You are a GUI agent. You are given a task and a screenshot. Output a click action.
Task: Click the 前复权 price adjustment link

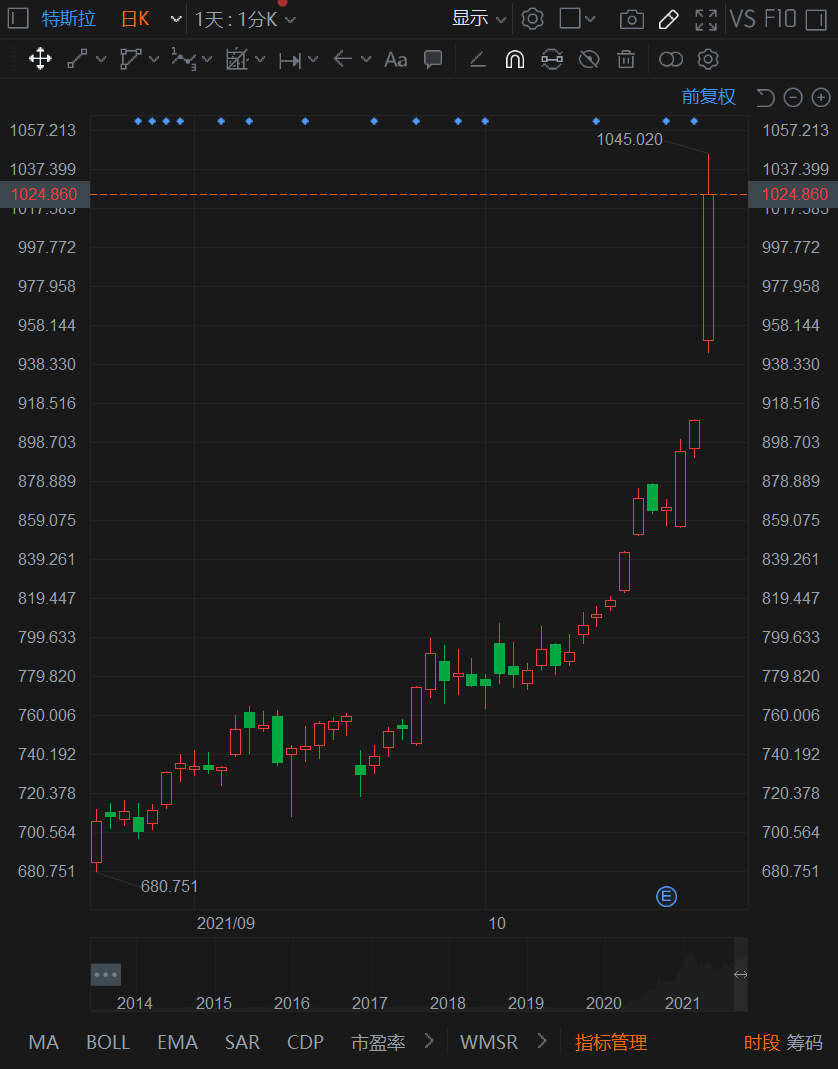click(x=708, y=97)
